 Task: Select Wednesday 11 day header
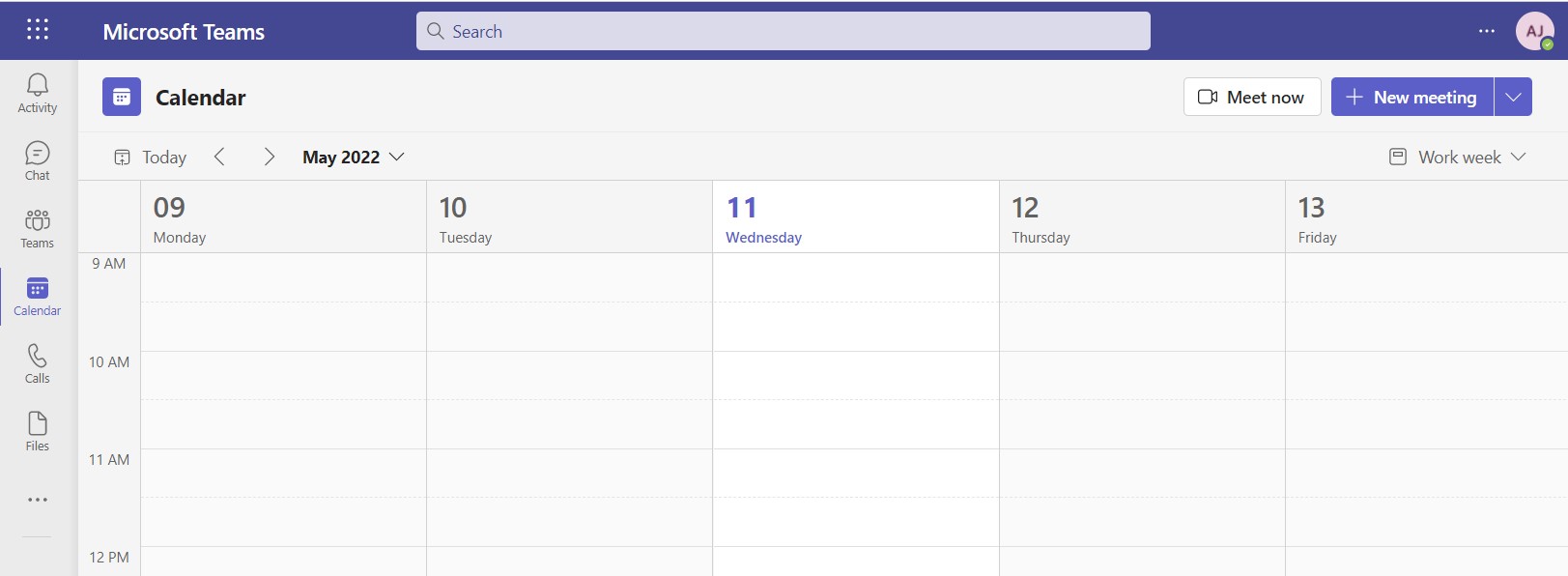[856, 217]
